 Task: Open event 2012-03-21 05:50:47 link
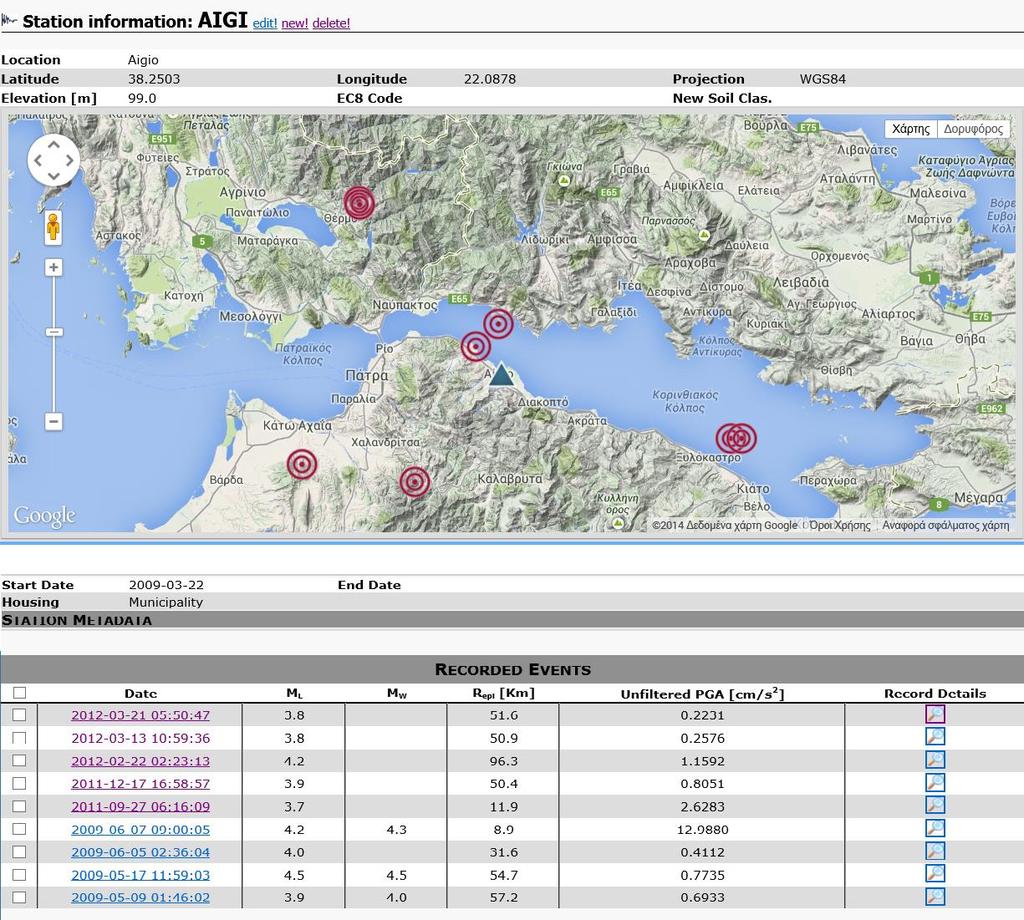140,715
